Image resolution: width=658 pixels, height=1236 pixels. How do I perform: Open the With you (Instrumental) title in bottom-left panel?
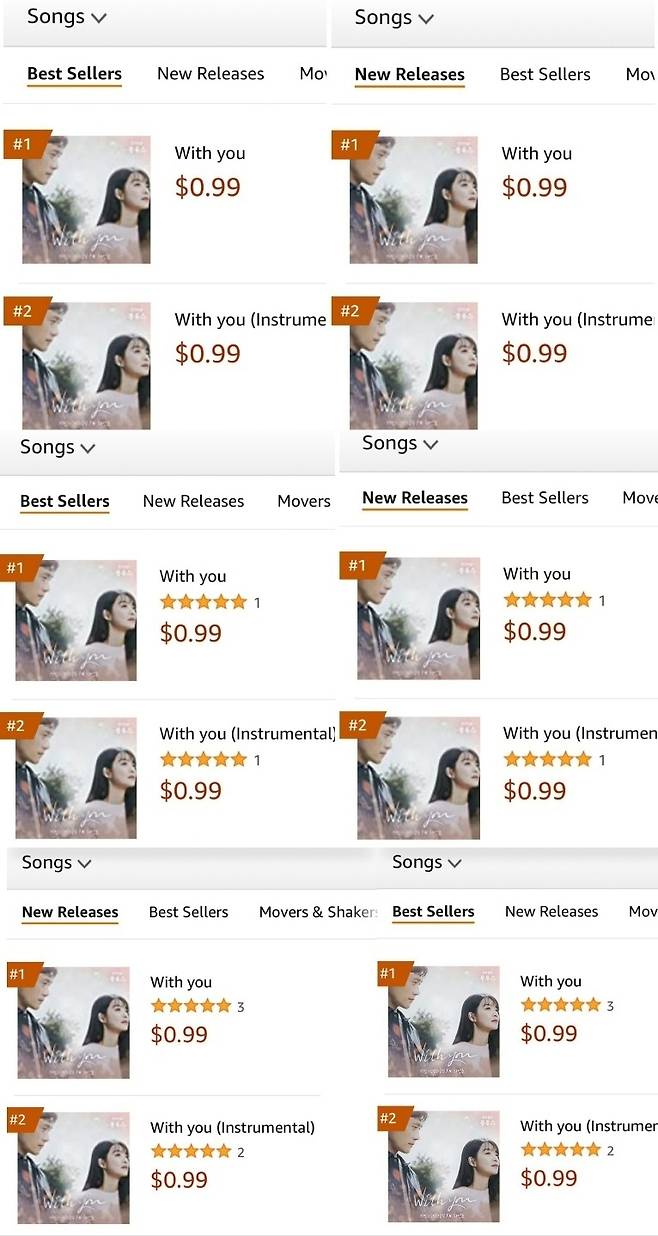(232, 1127)
